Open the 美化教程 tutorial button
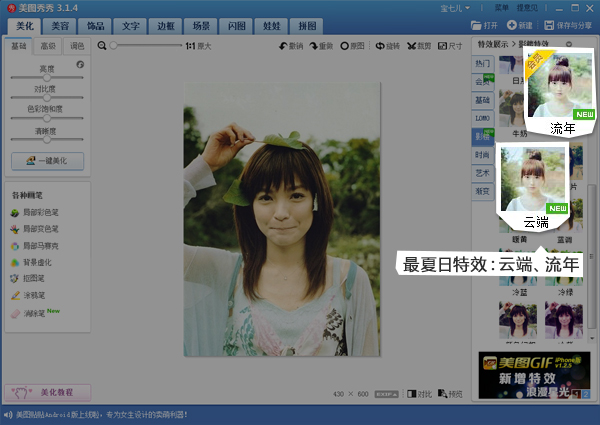Image resolution: width=600 pixels, height=425 pixels. pos(48,393)
